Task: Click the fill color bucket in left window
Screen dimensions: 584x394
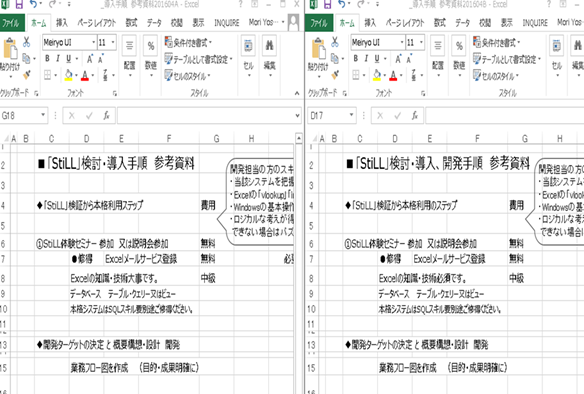Action: click(x=68, y=75)
